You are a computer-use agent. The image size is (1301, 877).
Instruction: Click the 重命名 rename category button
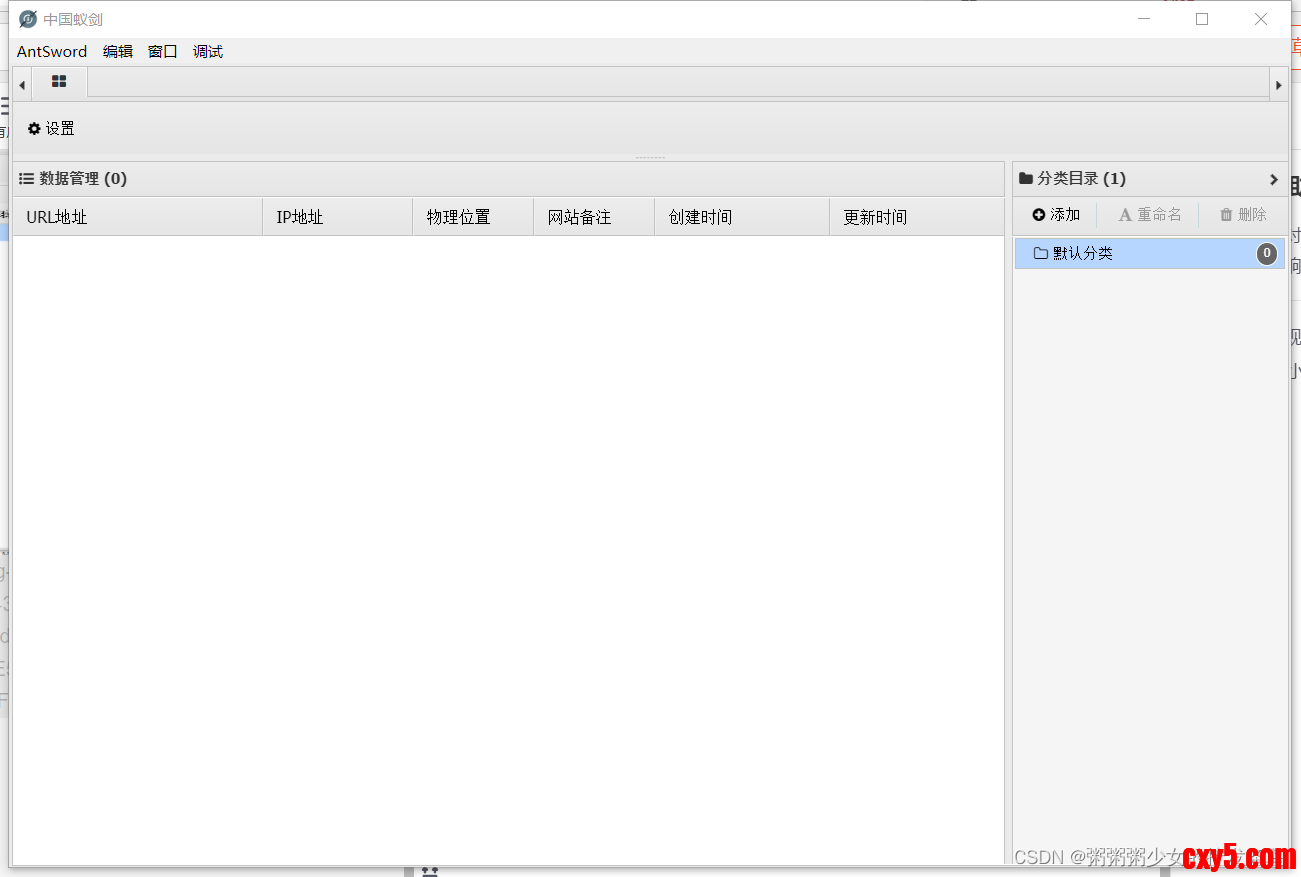tap(1150, 215)
